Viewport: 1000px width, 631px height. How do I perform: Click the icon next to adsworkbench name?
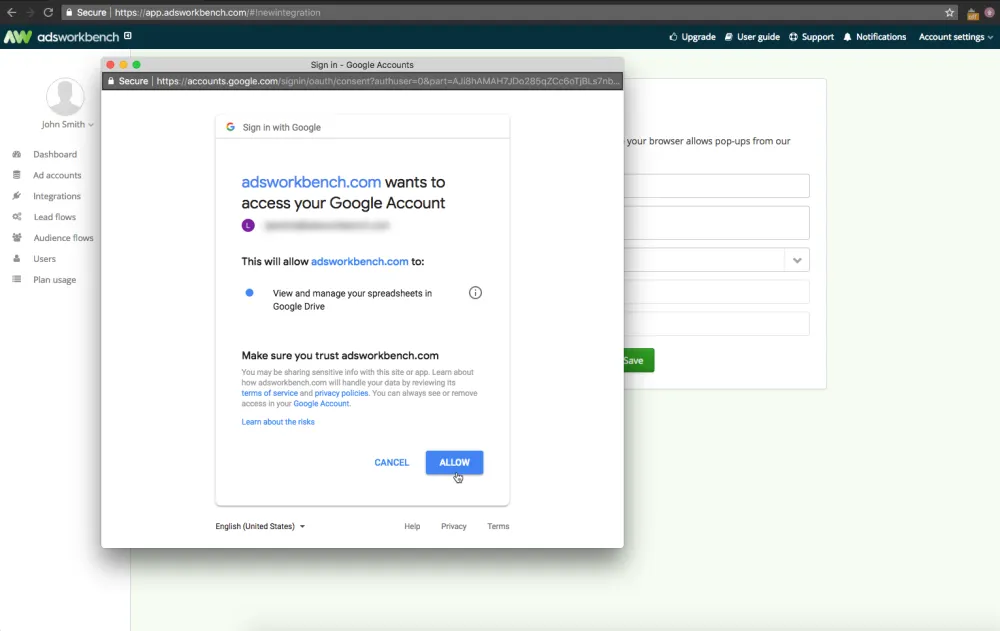128,36
